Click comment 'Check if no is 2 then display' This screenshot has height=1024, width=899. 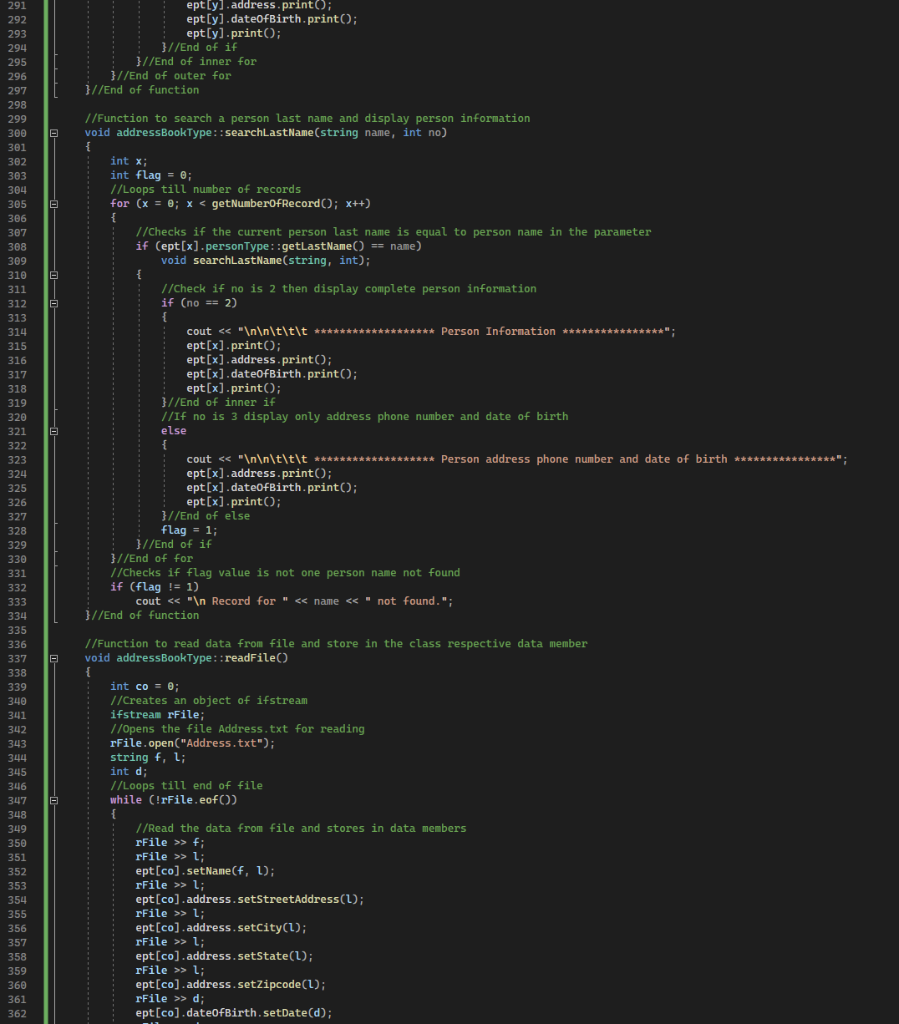[349, 289]
